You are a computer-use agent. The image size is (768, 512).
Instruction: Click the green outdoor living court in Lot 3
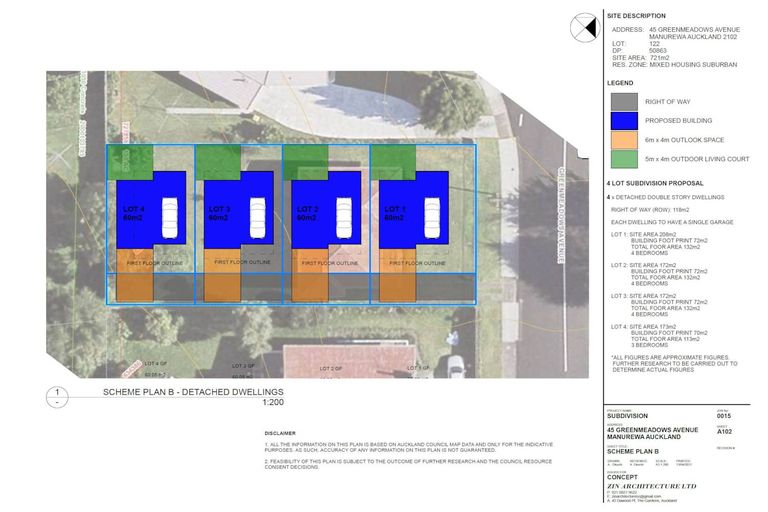point(220,161)
